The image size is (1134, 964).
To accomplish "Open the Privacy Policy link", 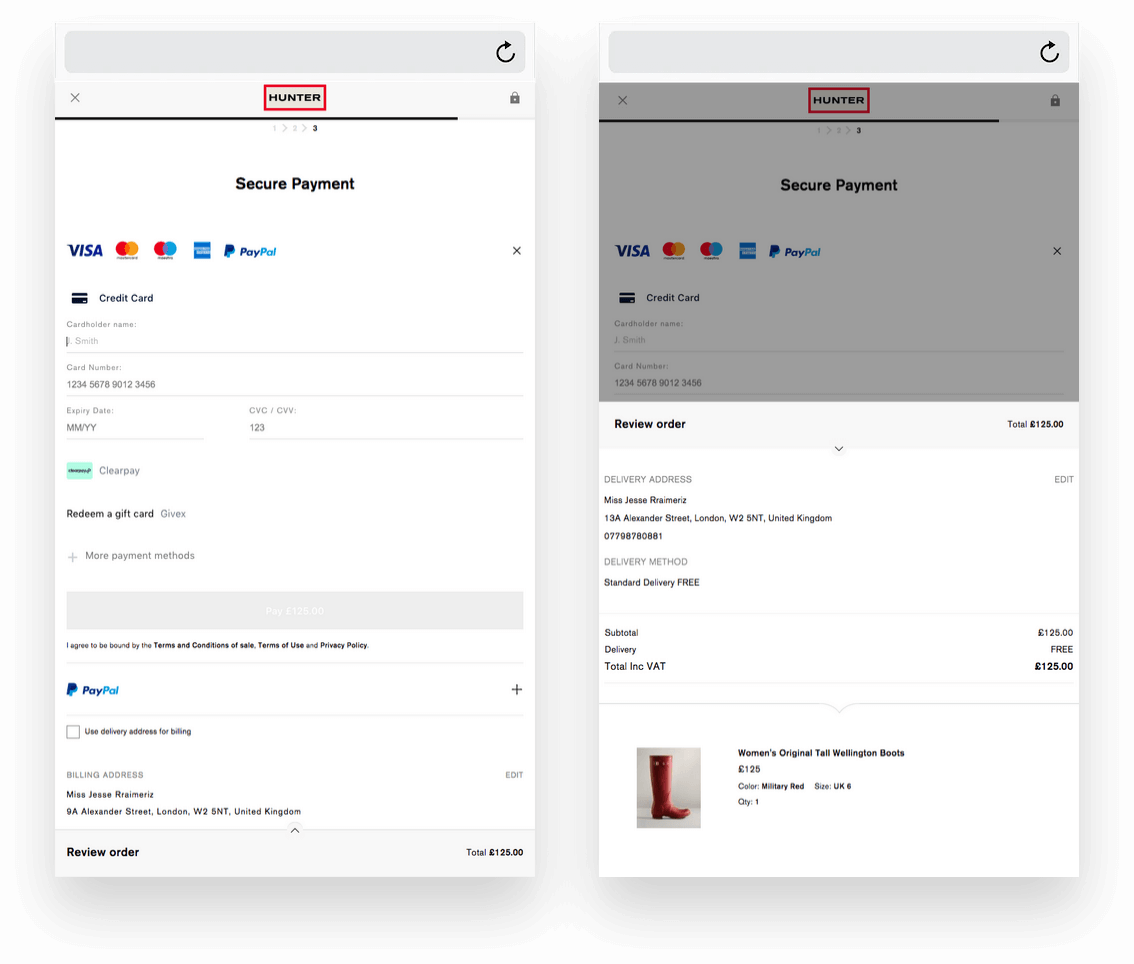I will pyautogui.click(x=343, y=646).
